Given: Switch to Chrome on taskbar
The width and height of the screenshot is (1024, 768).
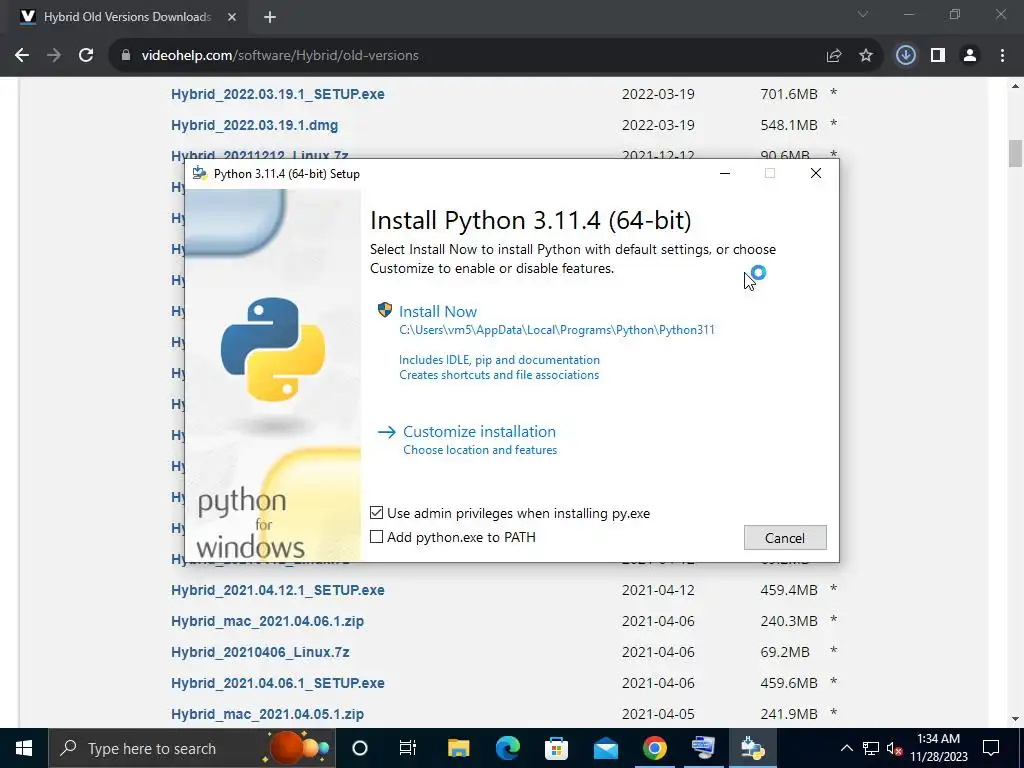Looking at the screenshot, I should point(654,748).
